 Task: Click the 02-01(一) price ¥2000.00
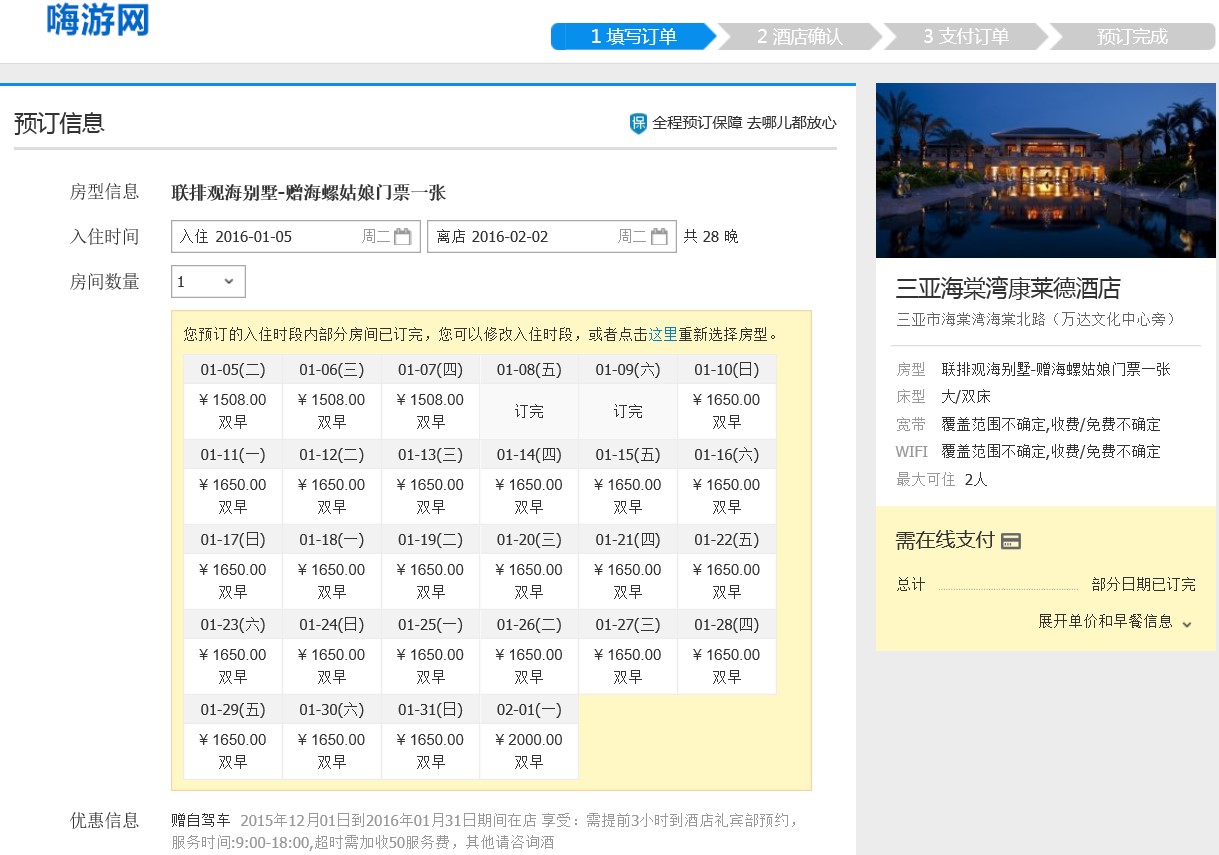[x=529, y=740]
